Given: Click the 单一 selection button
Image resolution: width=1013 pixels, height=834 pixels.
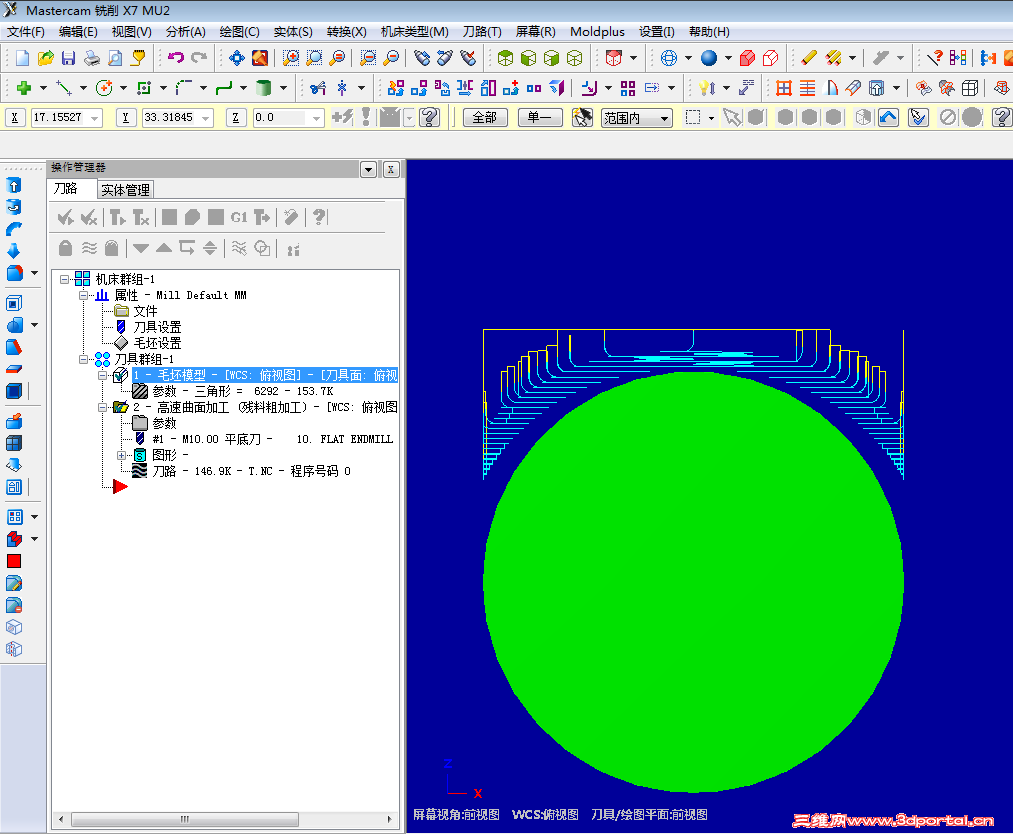Looking at the screenshot, I should (x=539, y=118).
